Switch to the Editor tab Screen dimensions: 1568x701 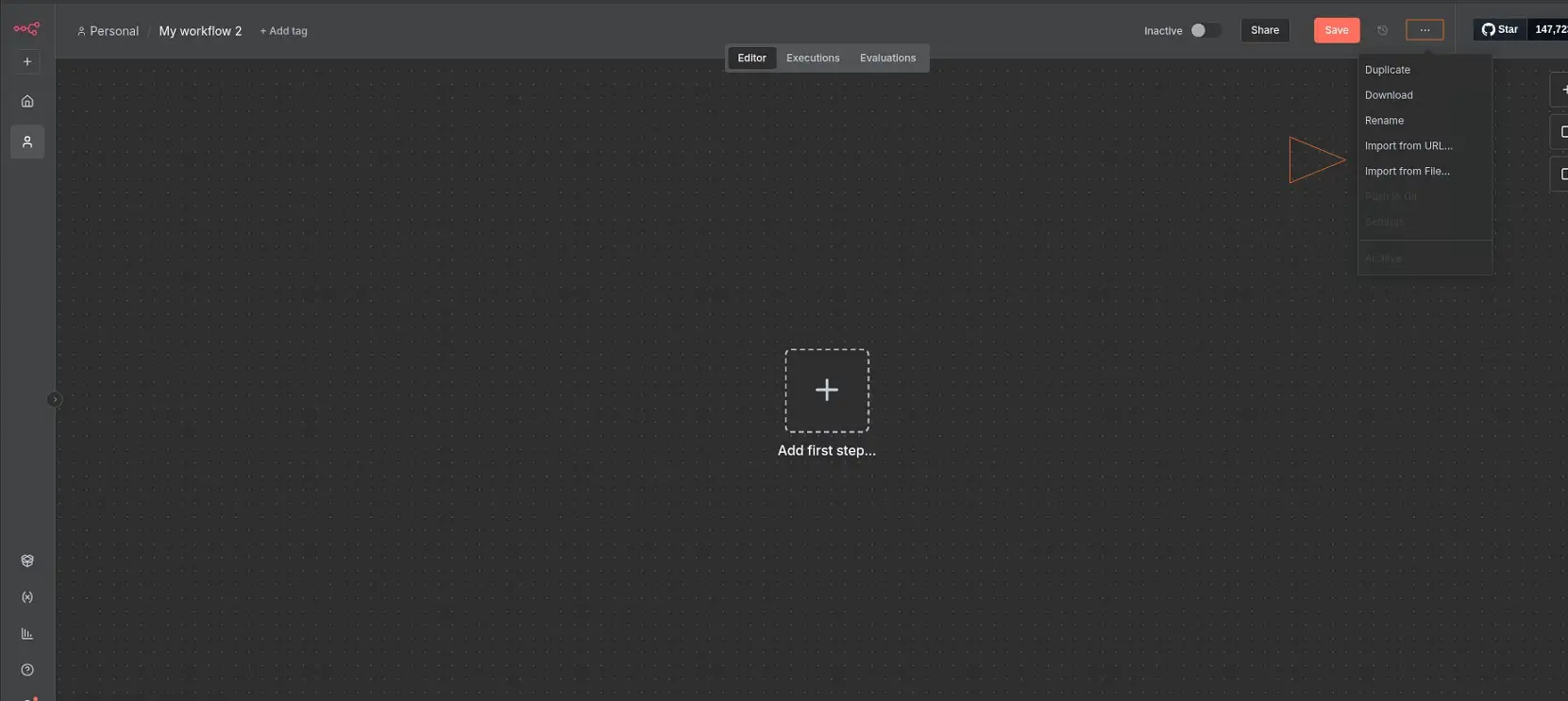[x=751, y=58]
